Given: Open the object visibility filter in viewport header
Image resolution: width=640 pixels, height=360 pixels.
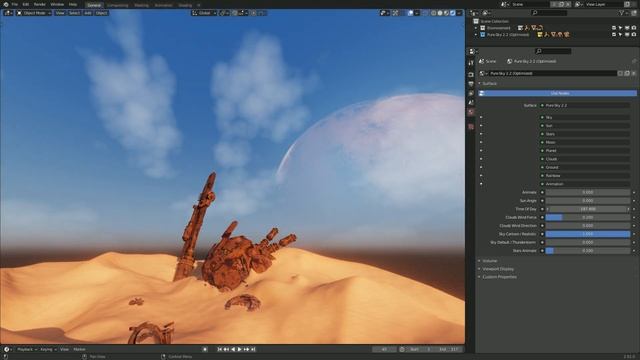Looking at the screenshot, I should click(384, 13).
